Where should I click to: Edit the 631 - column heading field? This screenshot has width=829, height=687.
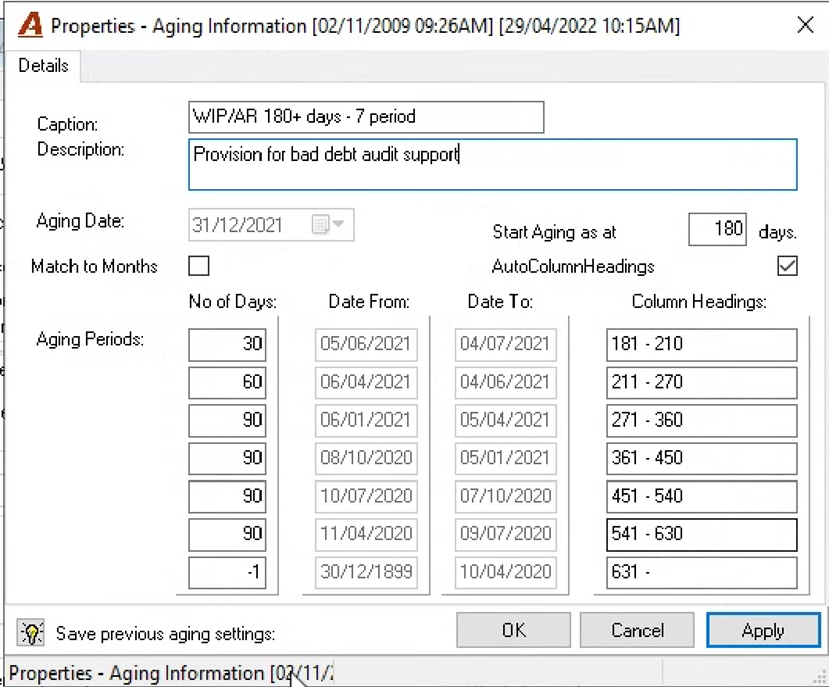tap(702, 572)
